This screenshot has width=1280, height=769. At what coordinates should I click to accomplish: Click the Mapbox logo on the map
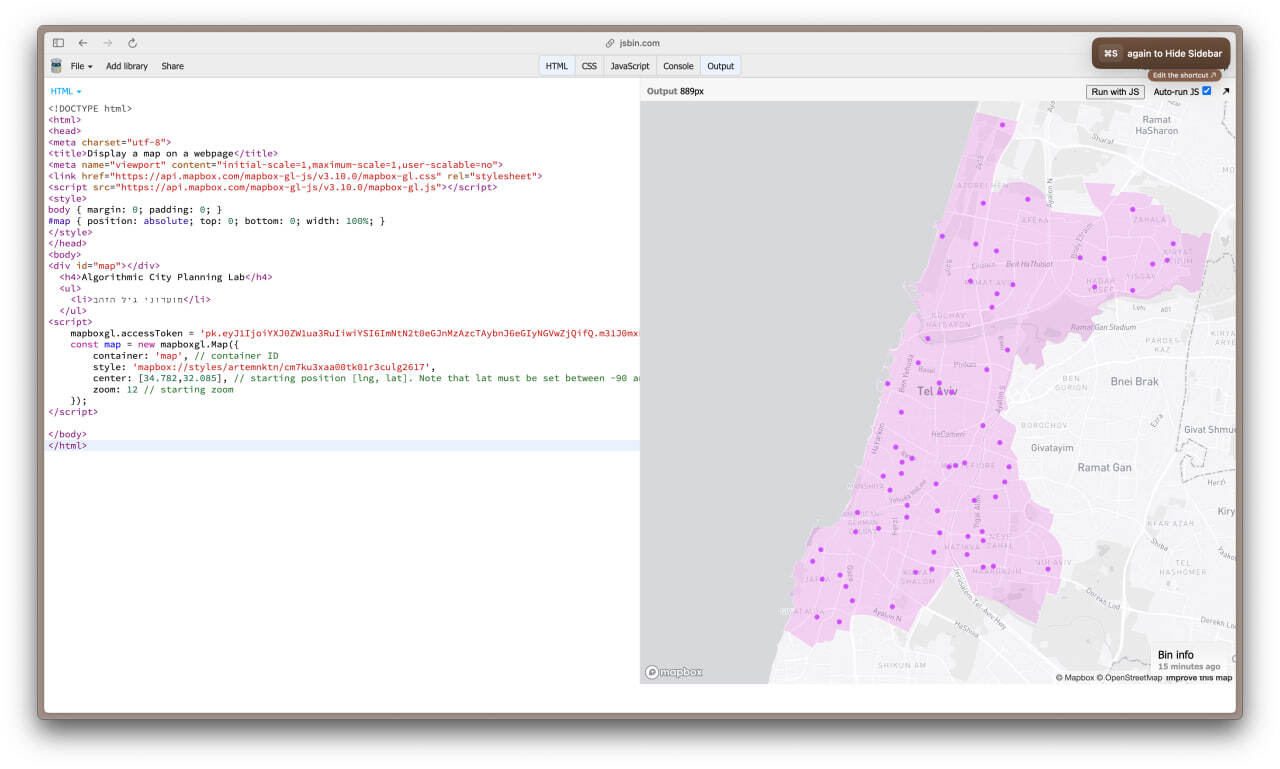pyautogui.click(x=674, y=672)
